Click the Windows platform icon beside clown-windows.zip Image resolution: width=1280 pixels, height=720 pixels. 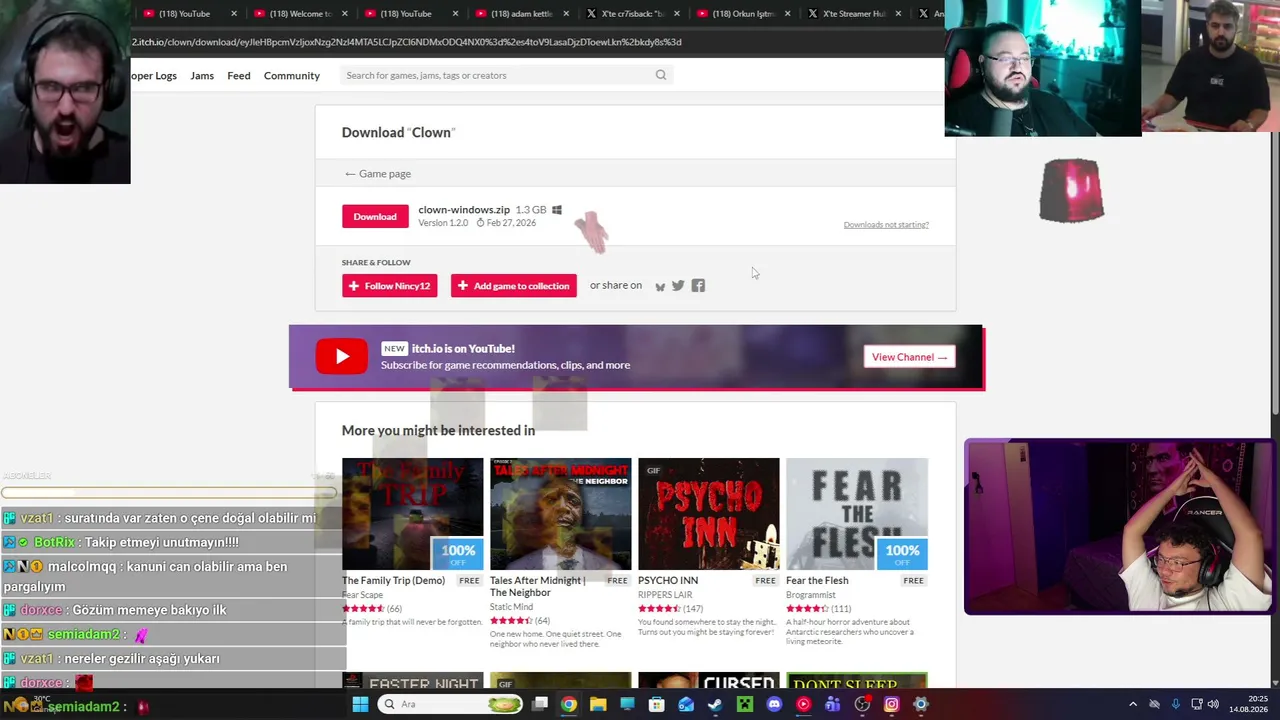tap(557, 210)
